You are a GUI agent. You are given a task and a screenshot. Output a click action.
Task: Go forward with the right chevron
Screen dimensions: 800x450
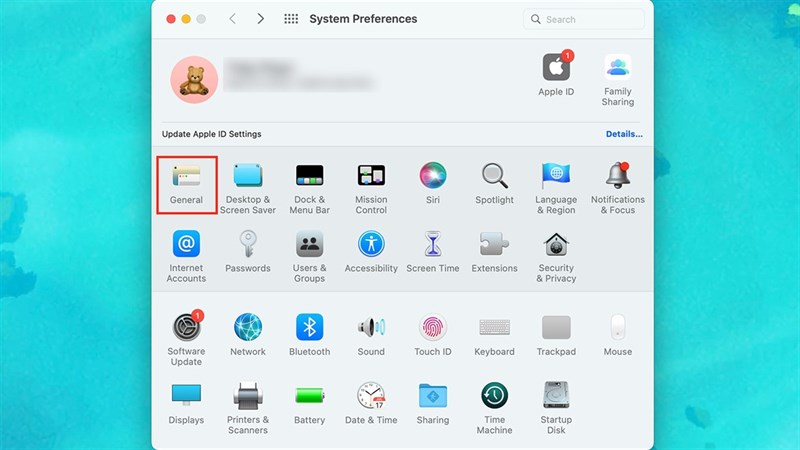tap(261, 19)
